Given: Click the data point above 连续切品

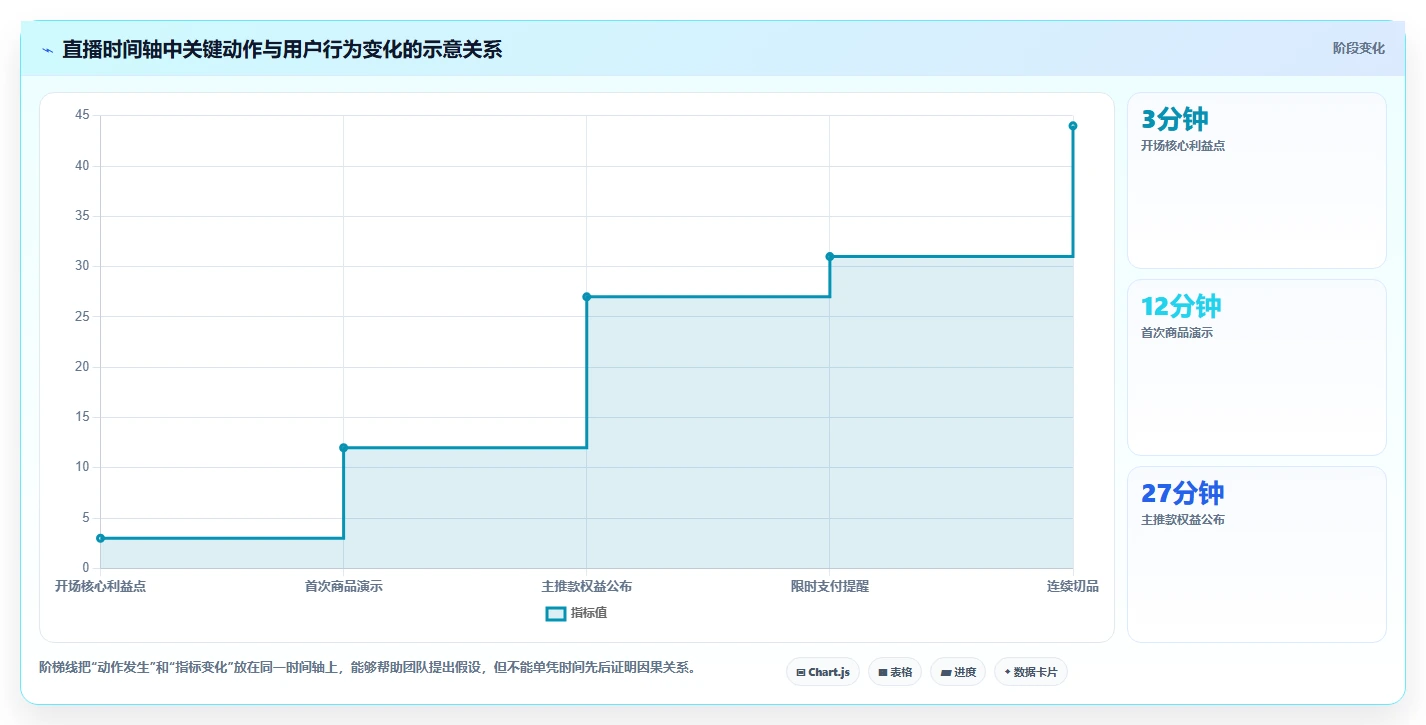Looking at the screenshot, I should point(1073,125).
